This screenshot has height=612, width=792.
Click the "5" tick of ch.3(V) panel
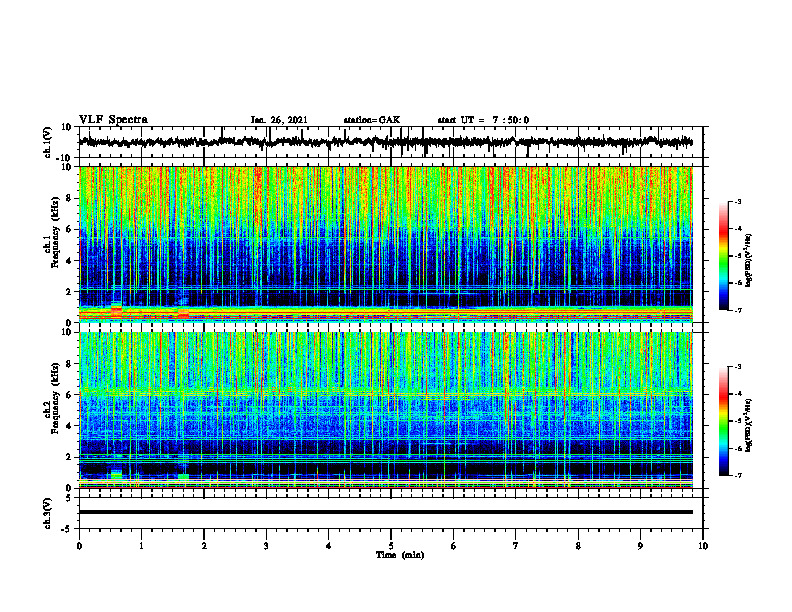tap(70, 498)
